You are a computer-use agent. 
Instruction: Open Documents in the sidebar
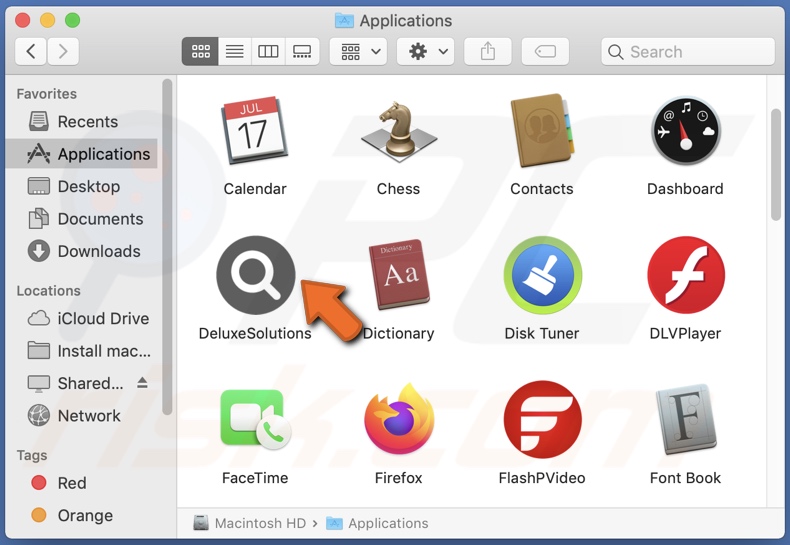(x=81, y=219)
